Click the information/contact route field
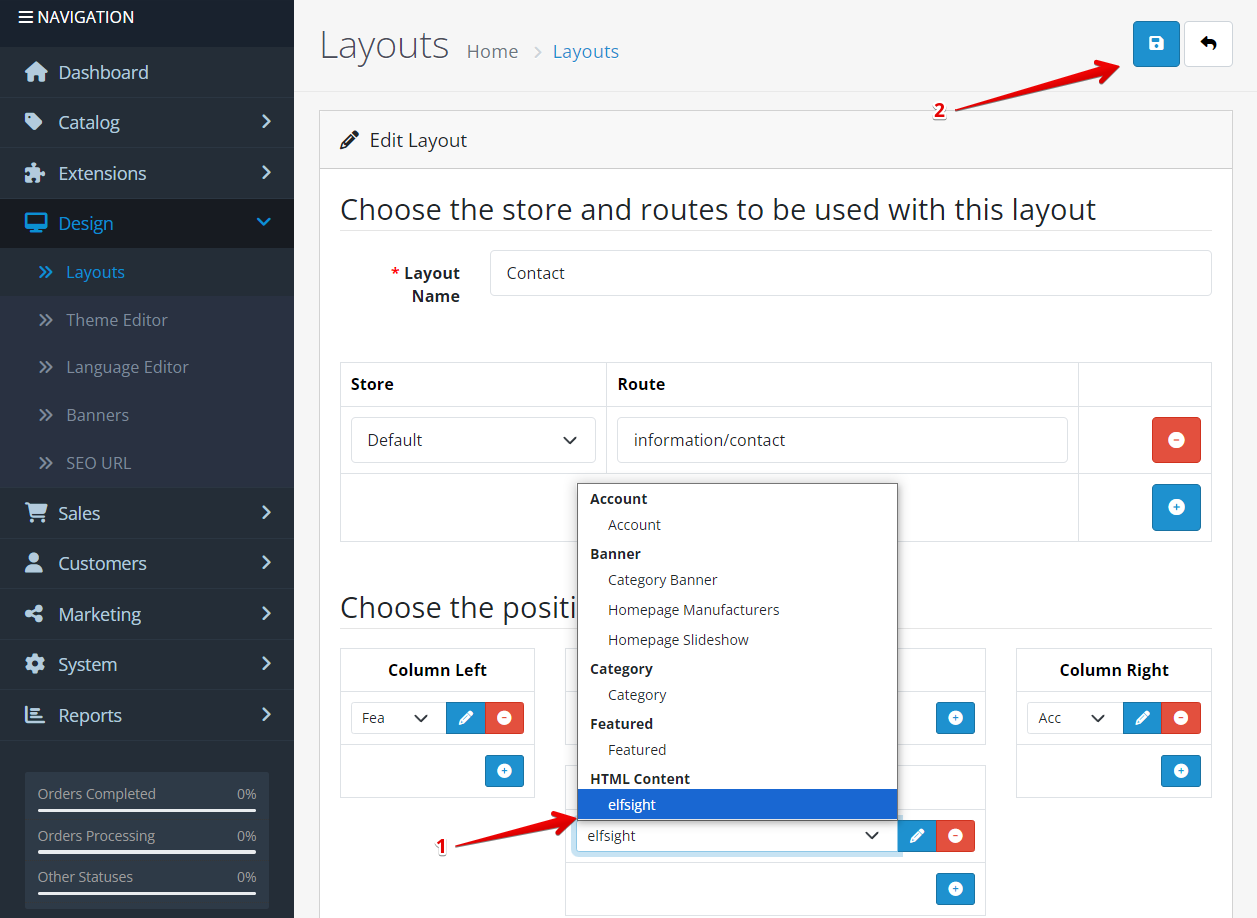1257x918 pixels. [x=842, y=440]
